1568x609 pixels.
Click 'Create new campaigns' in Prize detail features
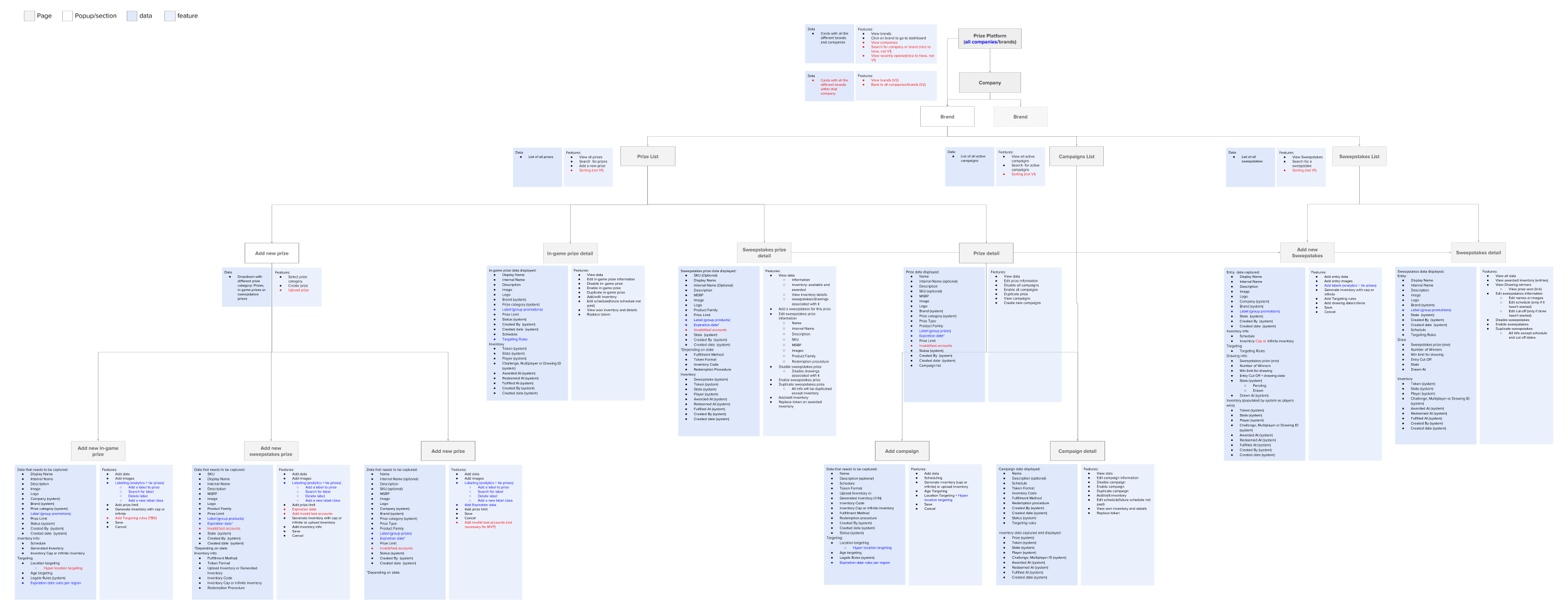tap(1022, 303)
